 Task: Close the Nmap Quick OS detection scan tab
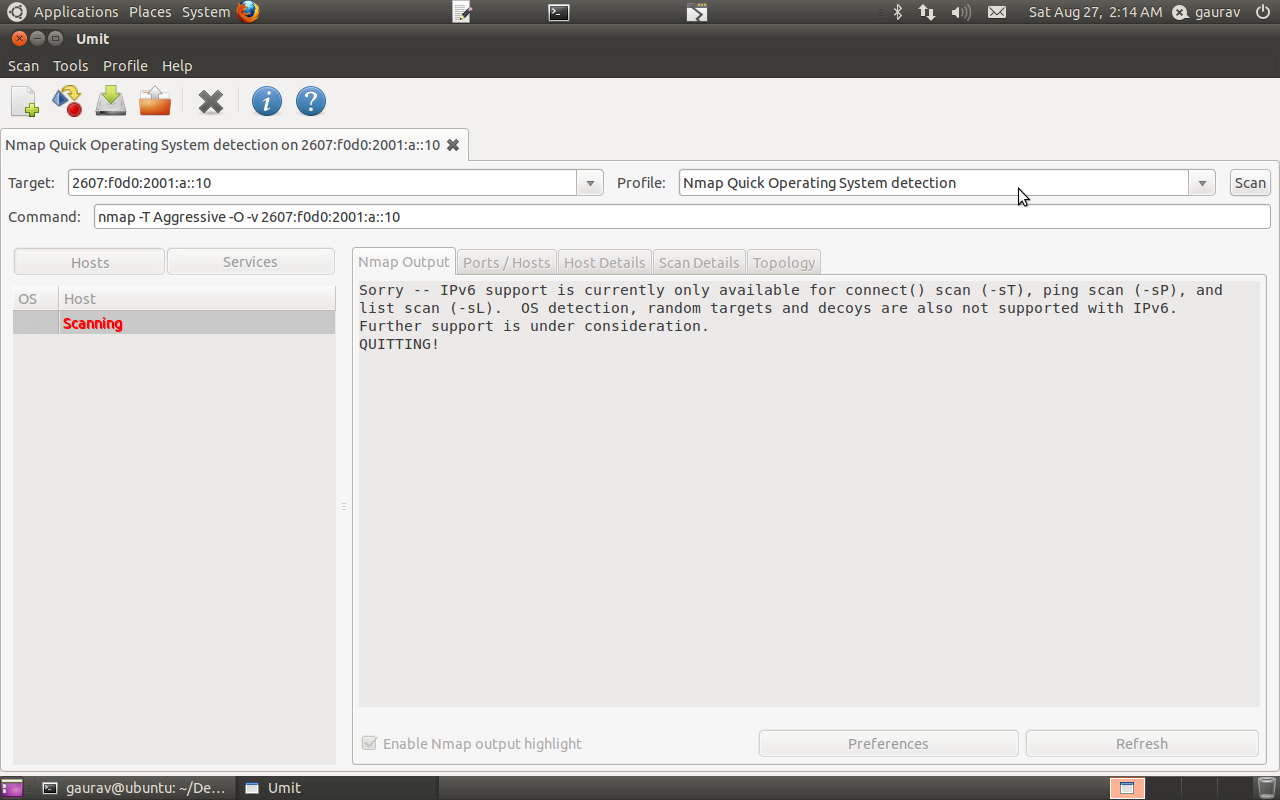[x=453, y=145]
